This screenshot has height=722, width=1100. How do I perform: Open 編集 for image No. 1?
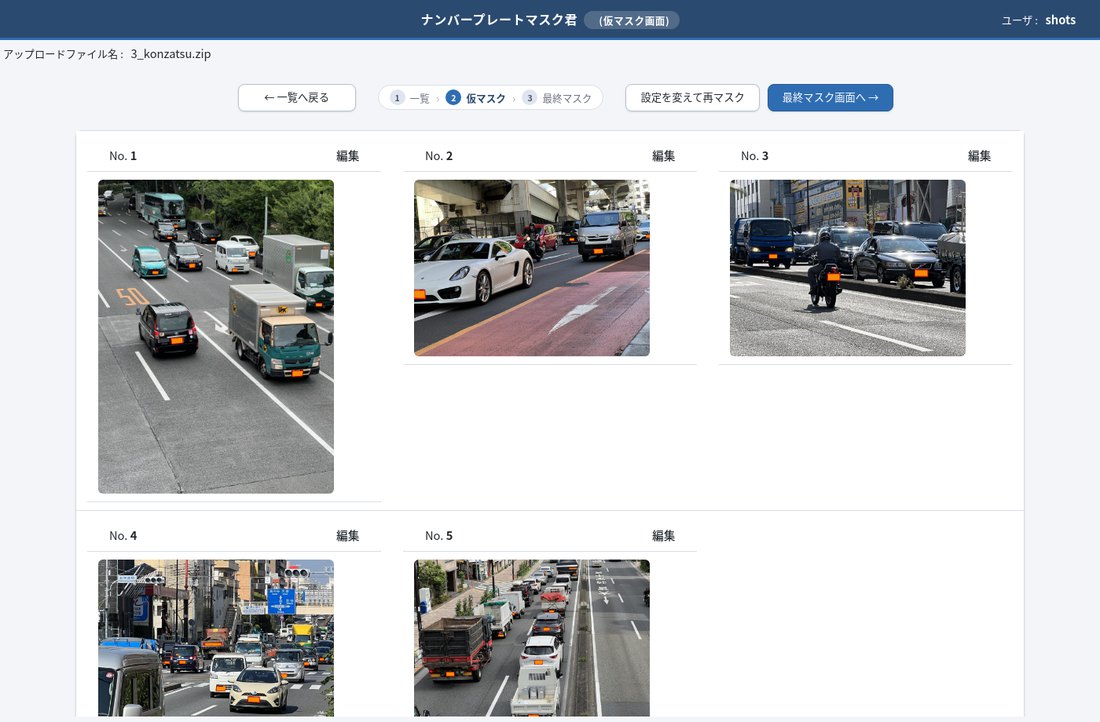point(348,156)
